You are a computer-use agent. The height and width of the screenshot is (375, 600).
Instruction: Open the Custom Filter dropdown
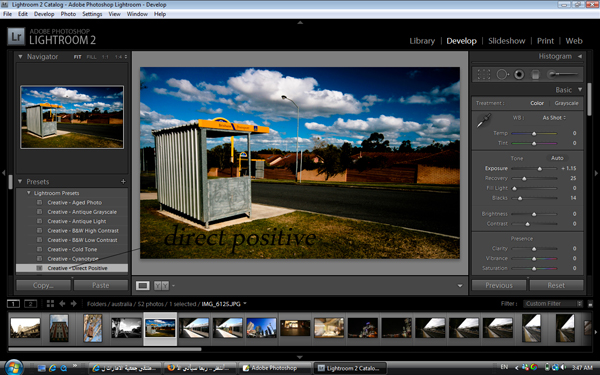(x=553, y=303)
